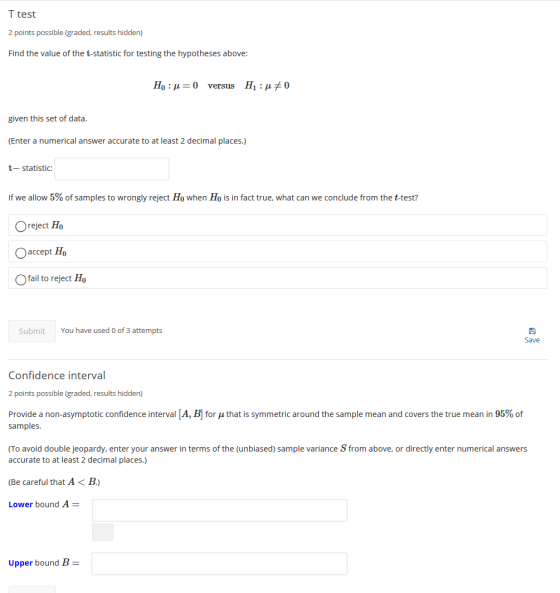
Task: Click the floppy disk Save icon
Action: pos(532,331)
